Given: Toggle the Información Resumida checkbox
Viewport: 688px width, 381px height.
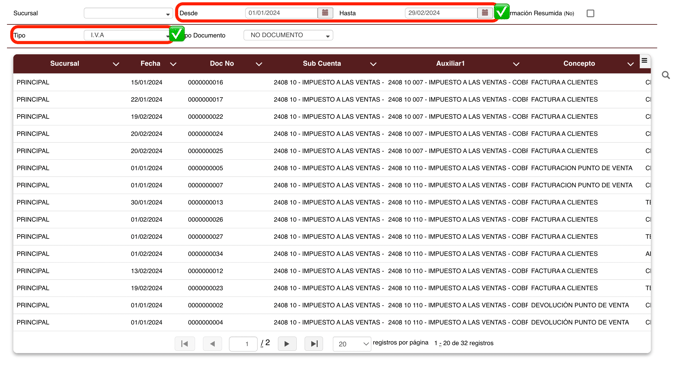Looking at the screenshot, I should click(x=590, y=13).
